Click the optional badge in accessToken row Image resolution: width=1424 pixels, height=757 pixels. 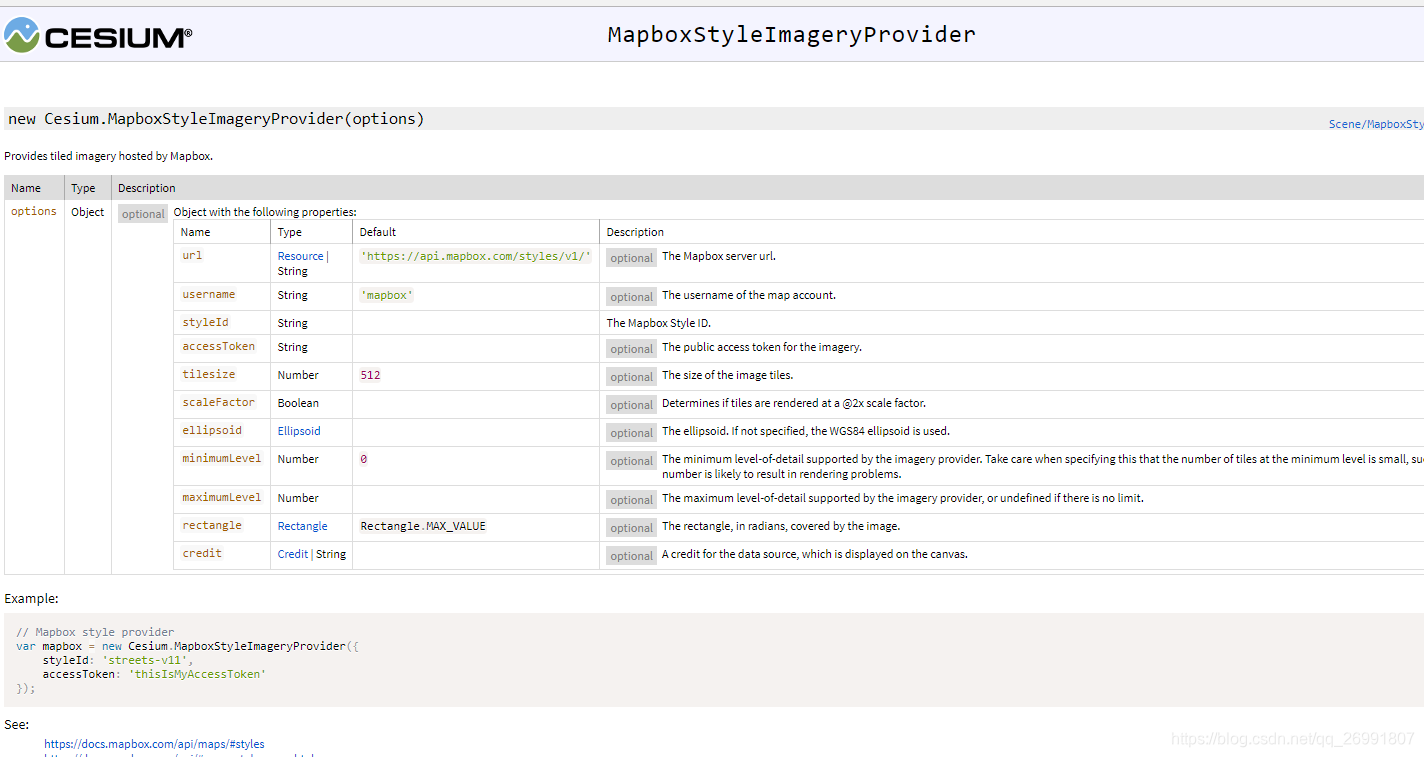click(x=632, y=349)
